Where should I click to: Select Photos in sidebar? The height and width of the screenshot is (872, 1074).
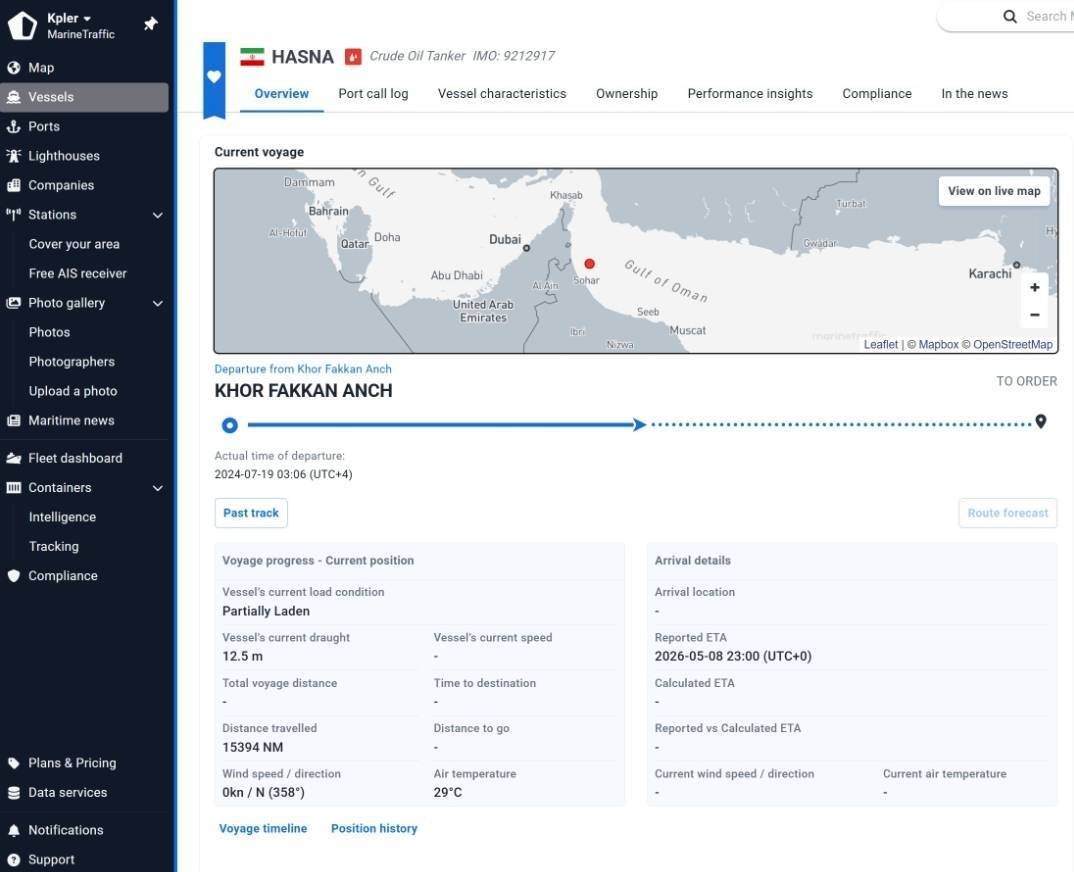coord(49,333)
